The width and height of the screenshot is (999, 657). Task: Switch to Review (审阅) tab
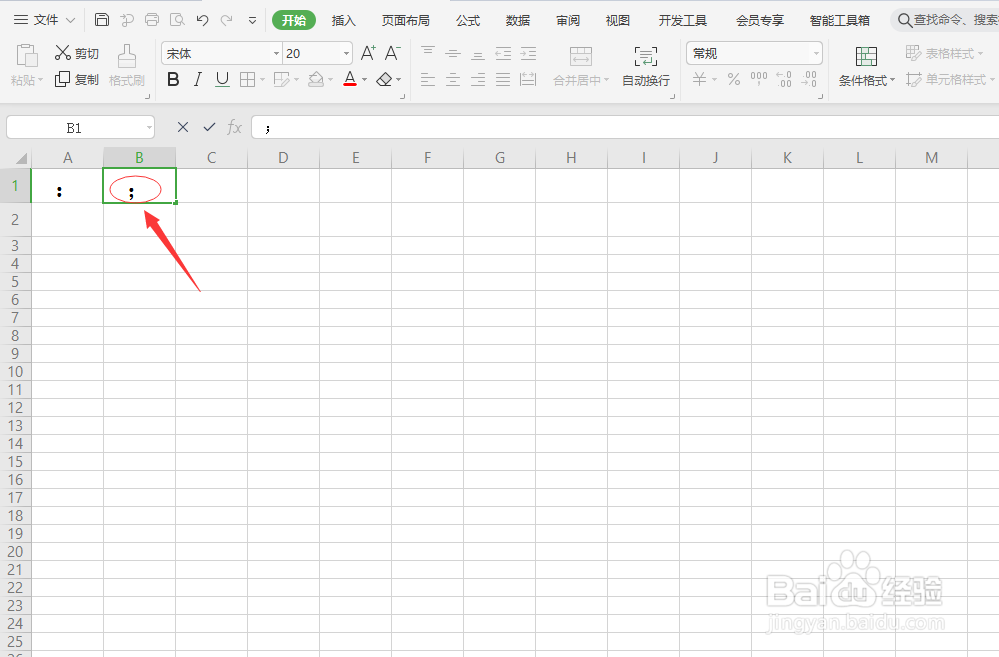(568, 20)
